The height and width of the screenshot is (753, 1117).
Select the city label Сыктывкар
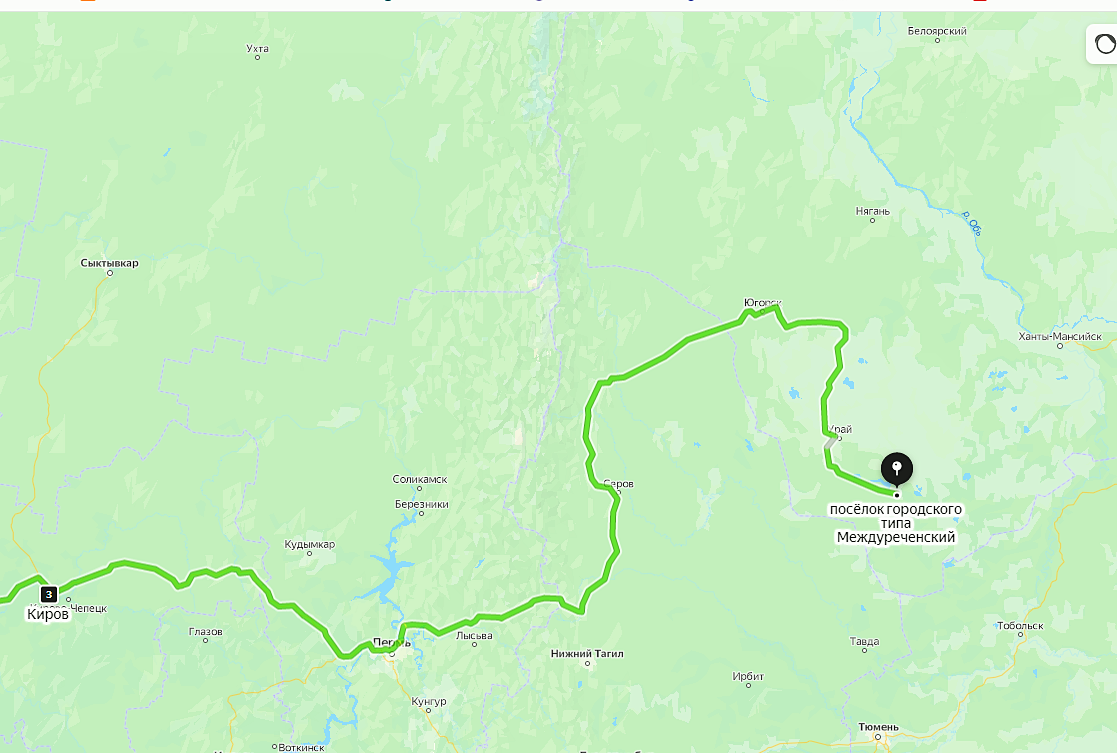point(110,263)
